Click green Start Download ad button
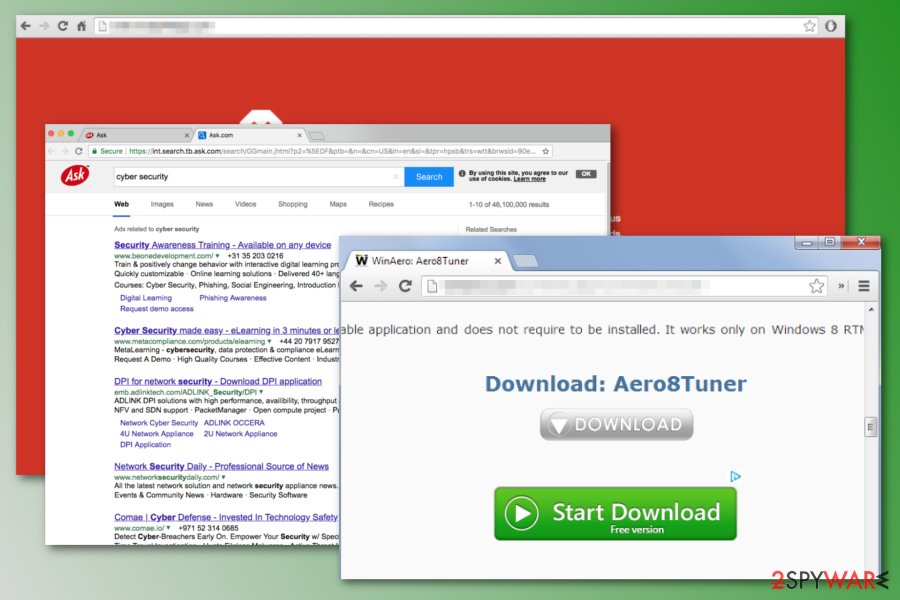Image resolution: width=900 pixels, height=600 pixels. pos(615,514)
